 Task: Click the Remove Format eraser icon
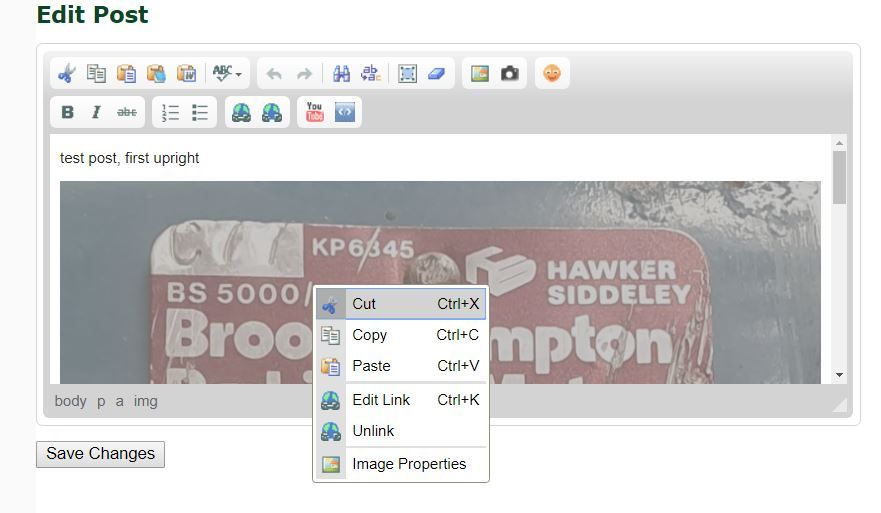437,74
